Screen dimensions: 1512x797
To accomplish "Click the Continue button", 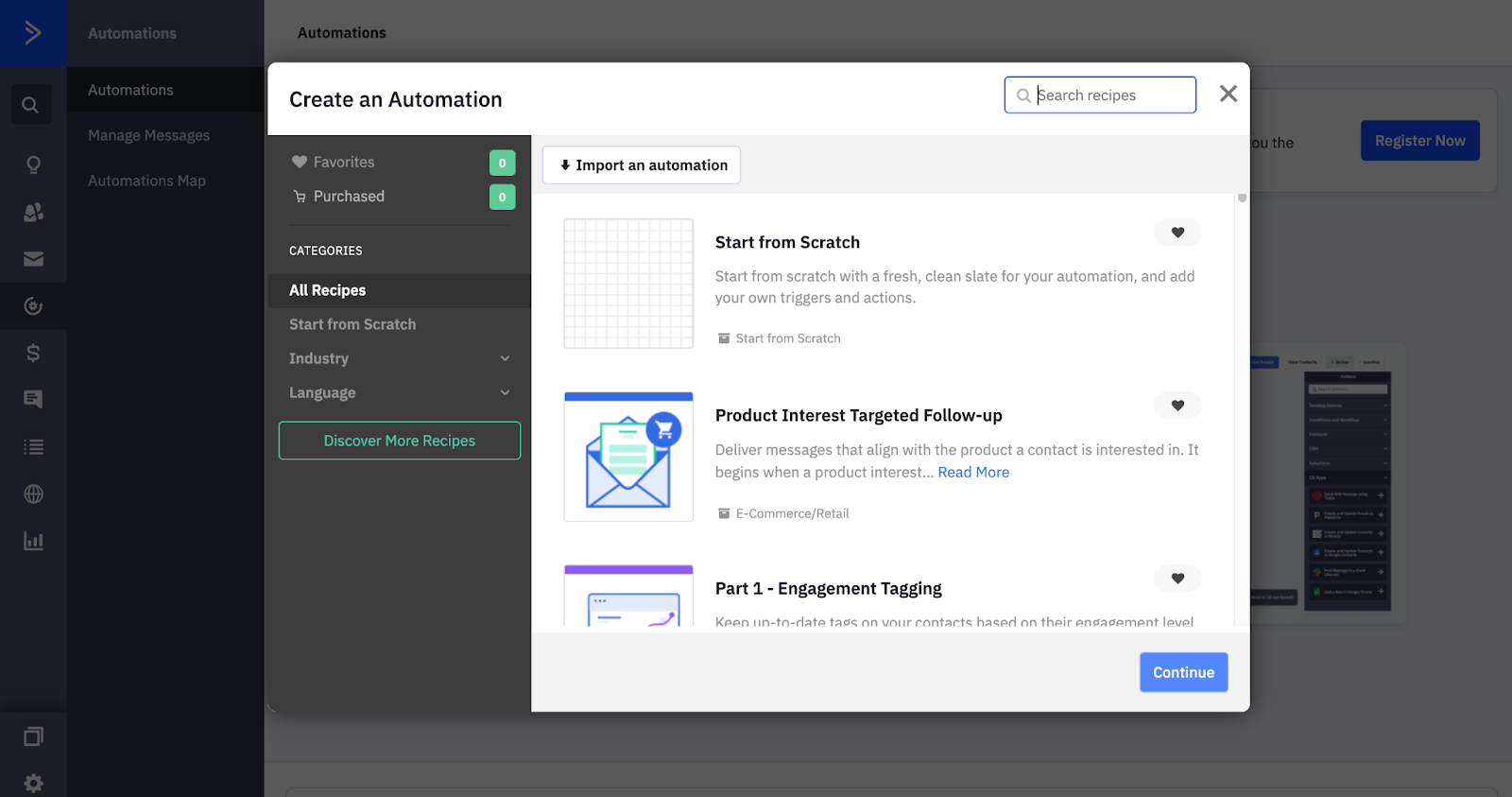I will (x=1184, y=672).
